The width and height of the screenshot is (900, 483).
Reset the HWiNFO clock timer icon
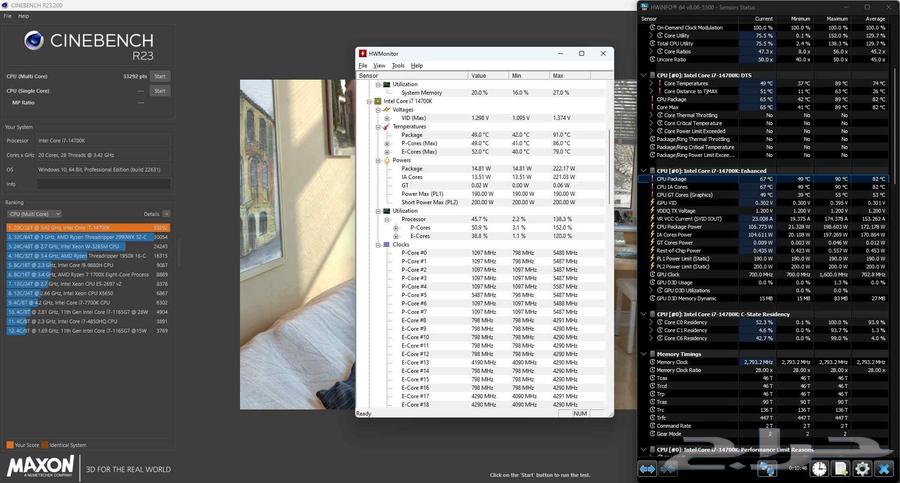(x=819, y=469)
